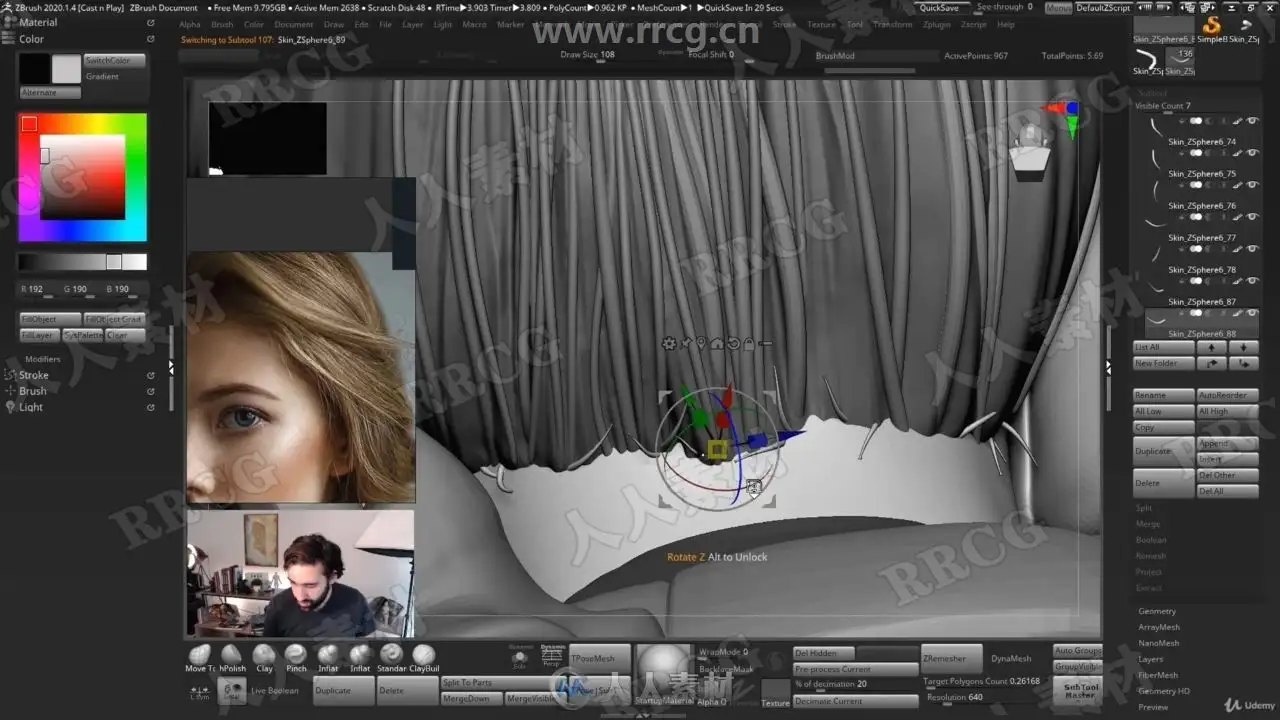
Task: Select the Clay brush
Action: click(x=264, y=656)
